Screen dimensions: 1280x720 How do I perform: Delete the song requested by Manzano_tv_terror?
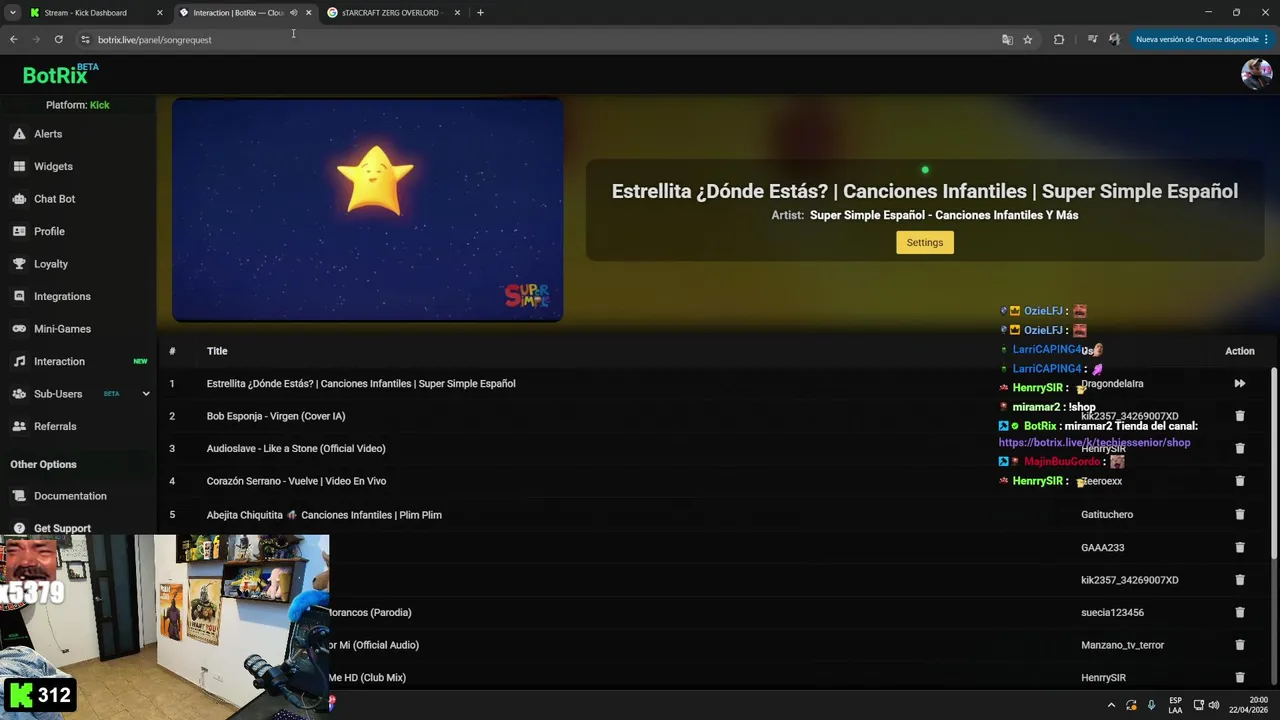coord(1240,645)
